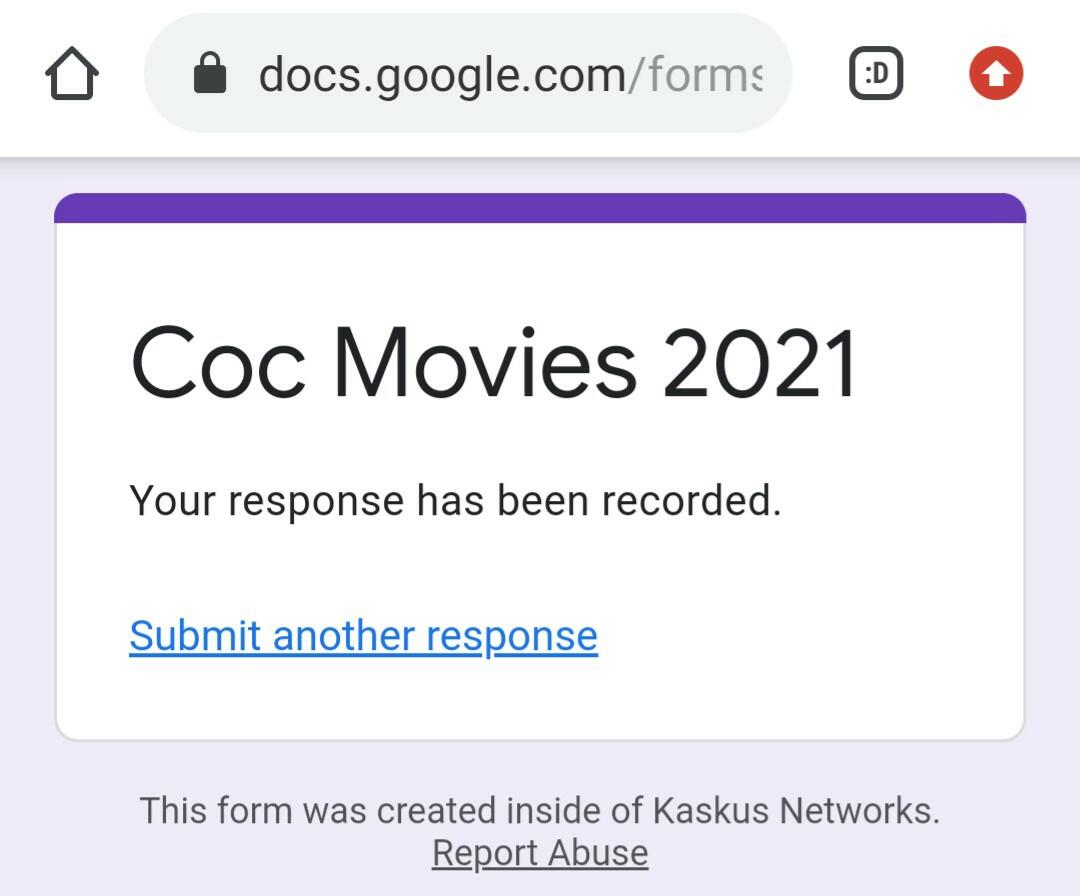Select the padlock inside the address bar
The height and width of the screenshot is (896, 1080).
tap(208, 73)
